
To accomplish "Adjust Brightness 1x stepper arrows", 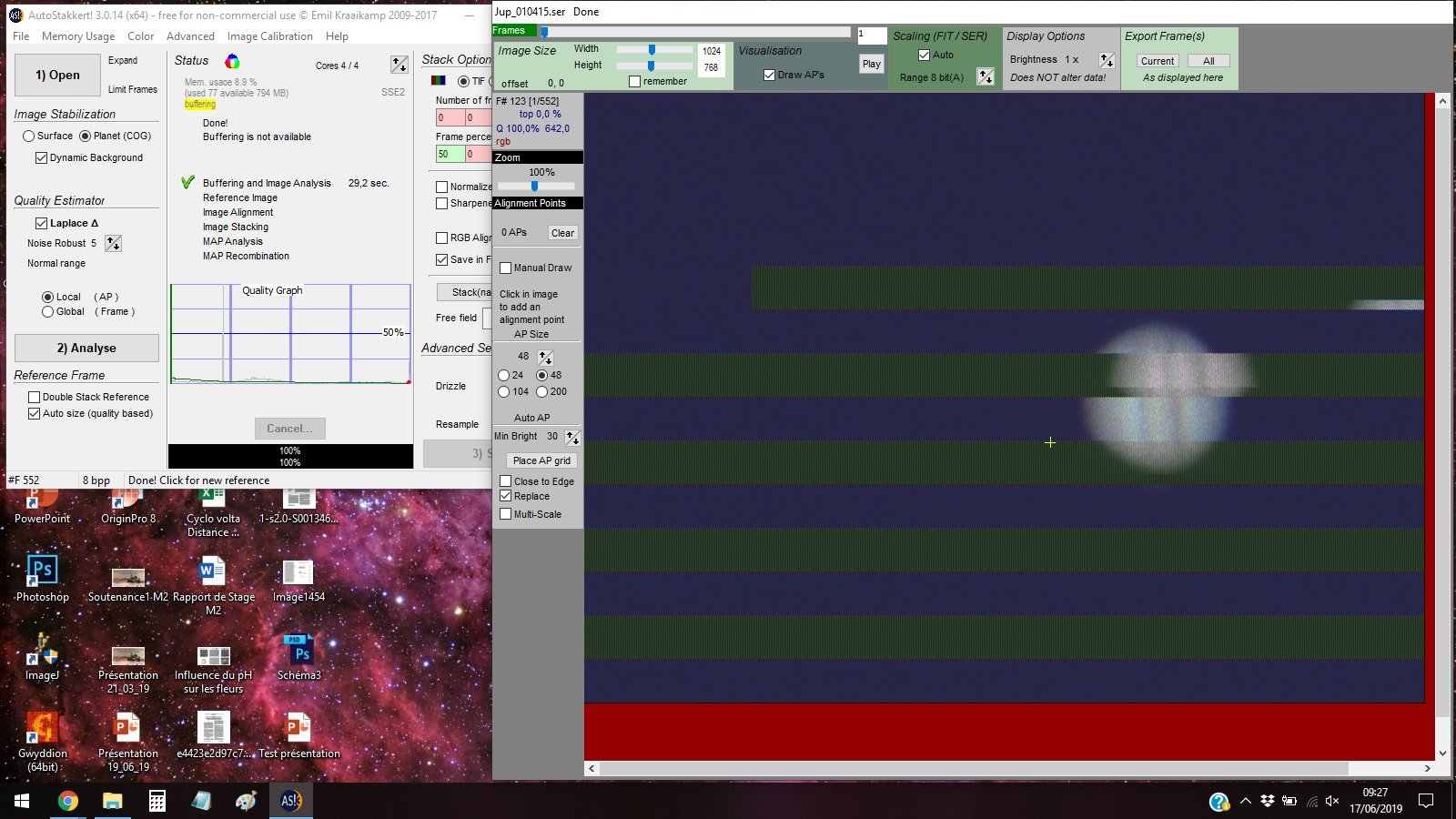I will pos(1107,60).
